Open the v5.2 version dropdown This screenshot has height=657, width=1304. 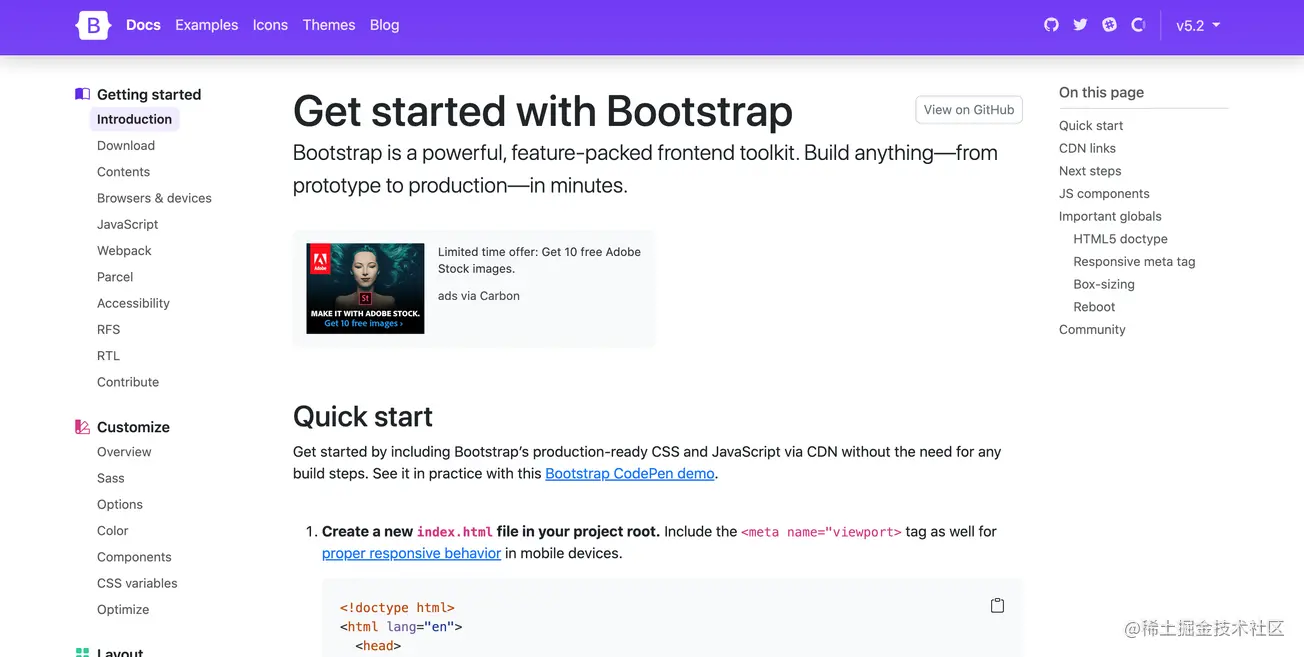[1198, 26]
